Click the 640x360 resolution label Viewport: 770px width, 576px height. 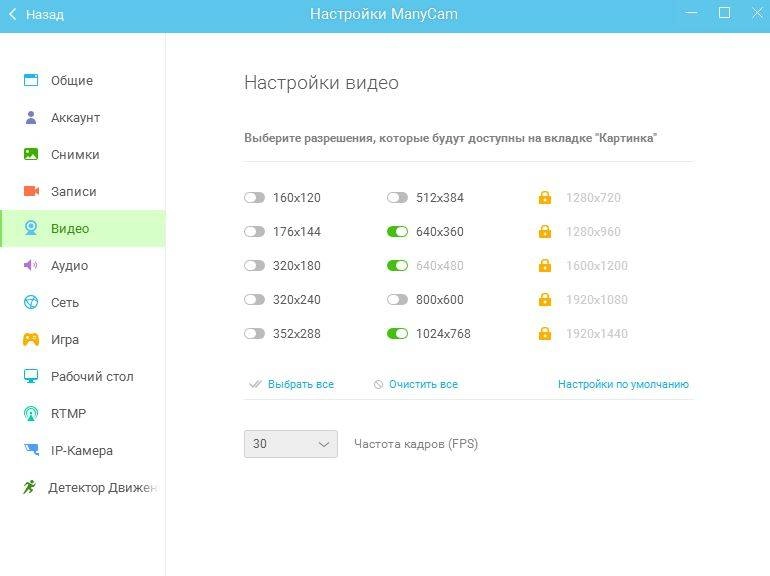click(x=440, y=231)
